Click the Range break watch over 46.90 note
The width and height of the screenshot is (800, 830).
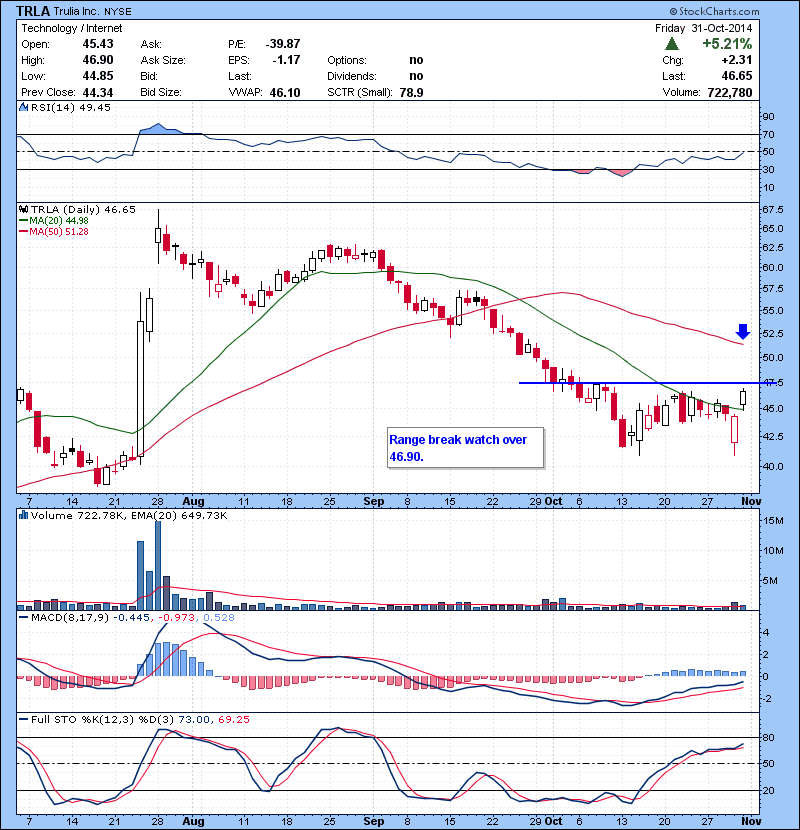[465, 448]
